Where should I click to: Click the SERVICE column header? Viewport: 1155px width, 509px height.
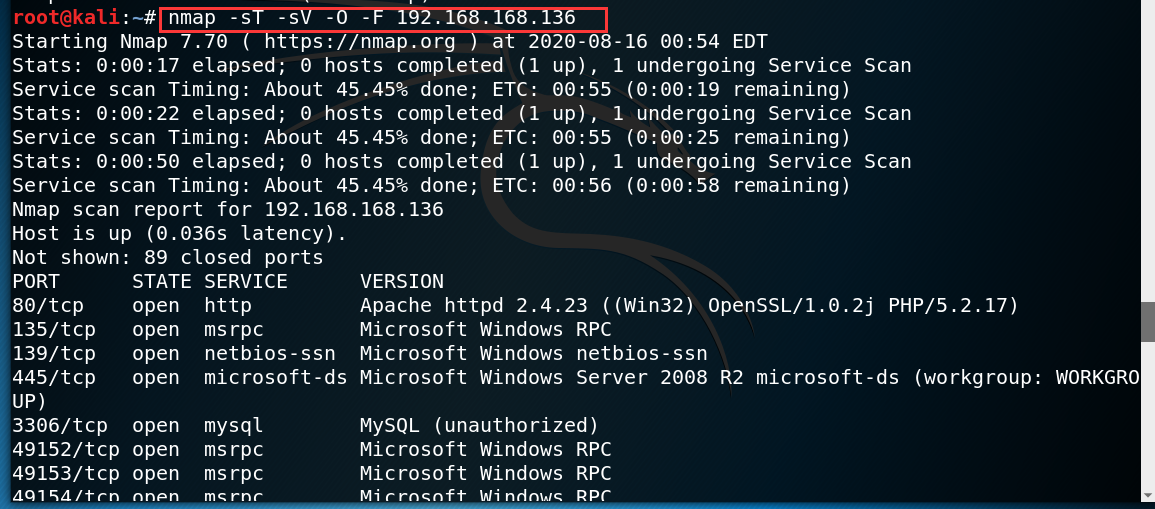[245, 281]
